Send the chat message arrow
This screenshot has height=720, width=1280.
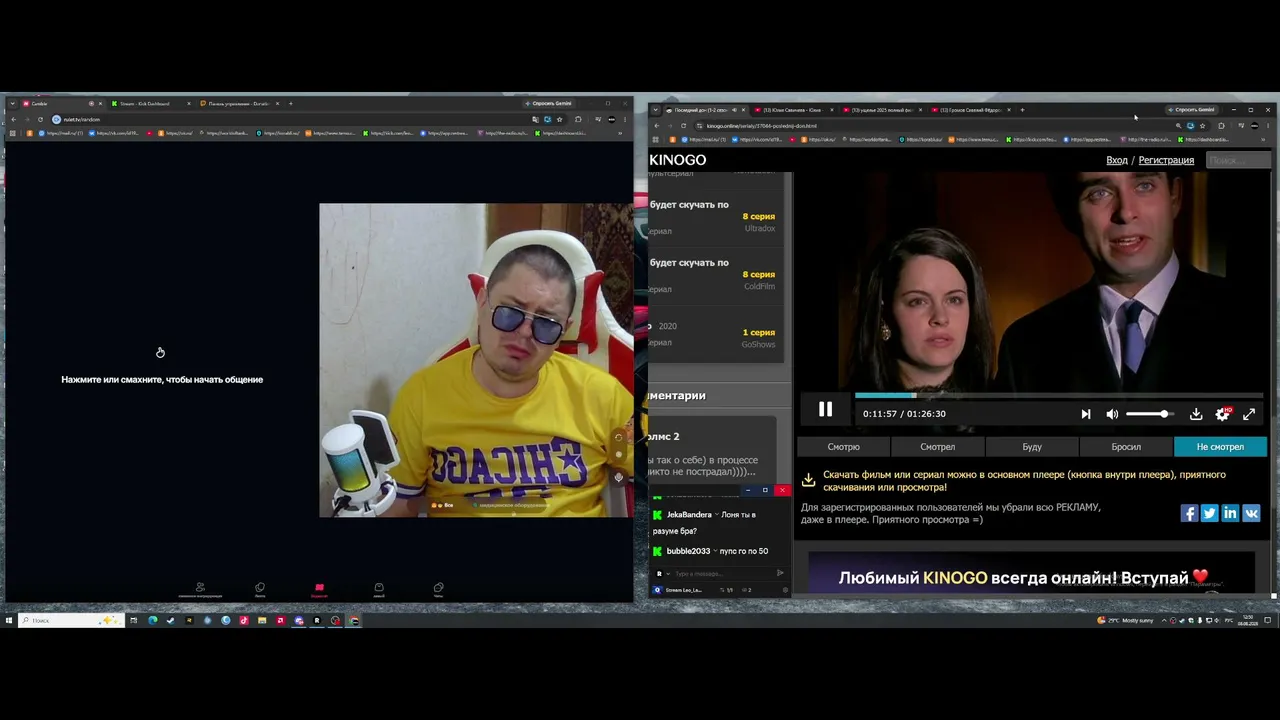[781, 573]
